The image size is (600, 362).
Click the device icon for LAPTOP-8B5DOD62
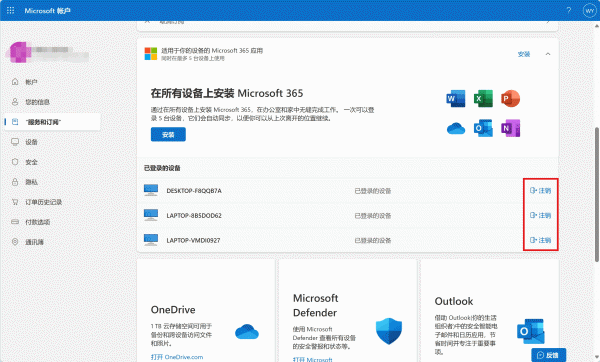click(151, 215)
